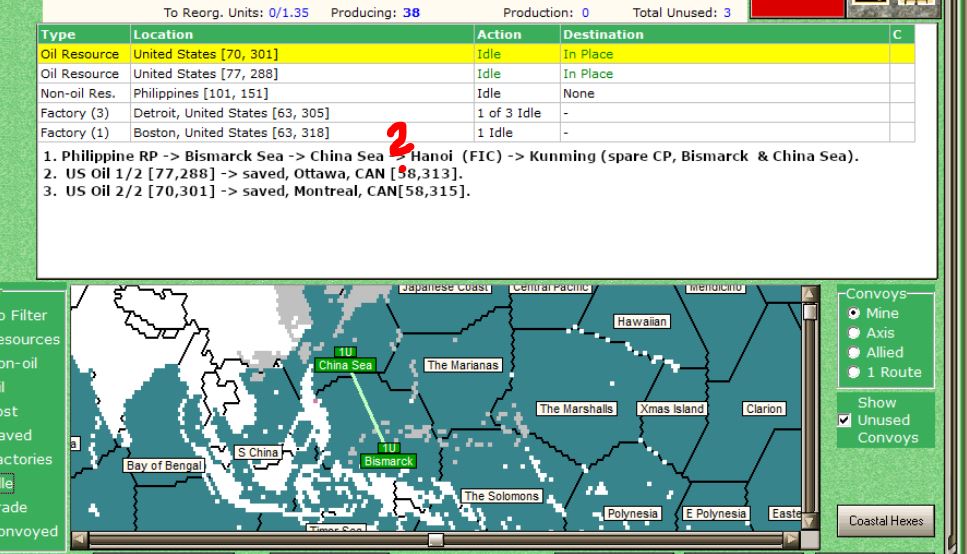Select the Factories filter option
Image resolution: width=967 pixels, height=554 pixels.
[x=26, y=459]
